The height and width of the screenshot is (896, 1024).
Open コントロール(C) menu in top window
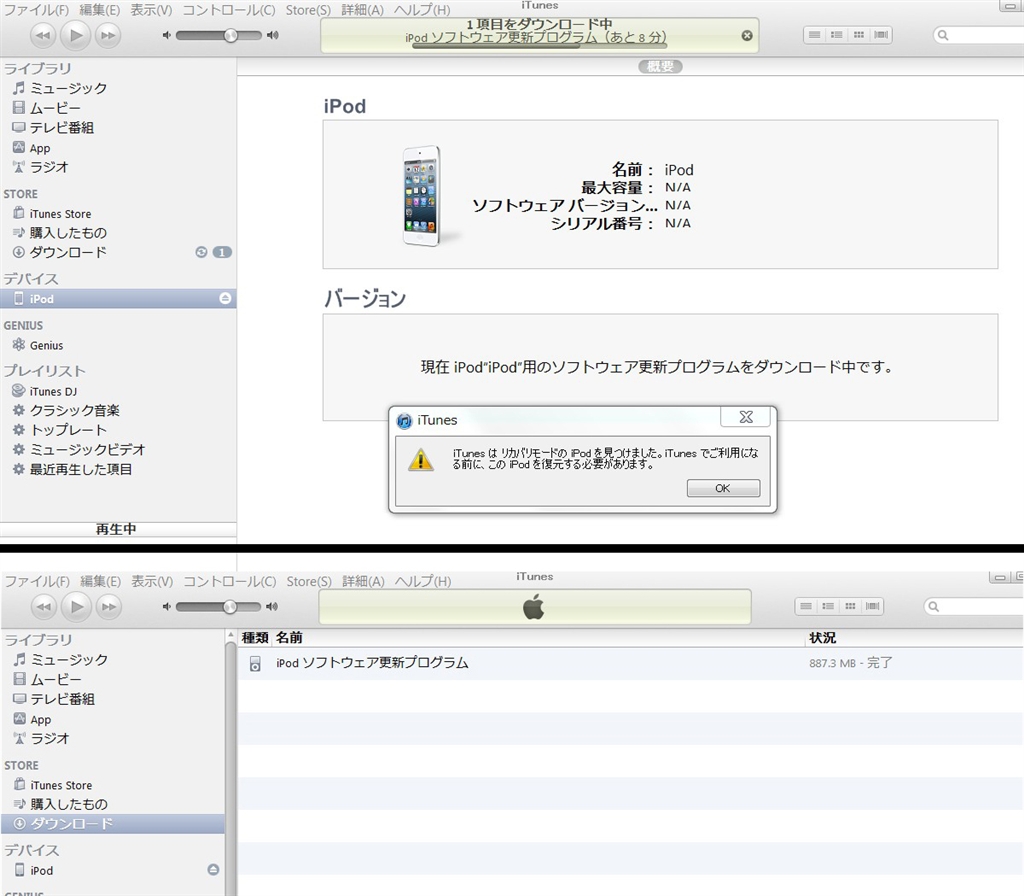[229, 10]
